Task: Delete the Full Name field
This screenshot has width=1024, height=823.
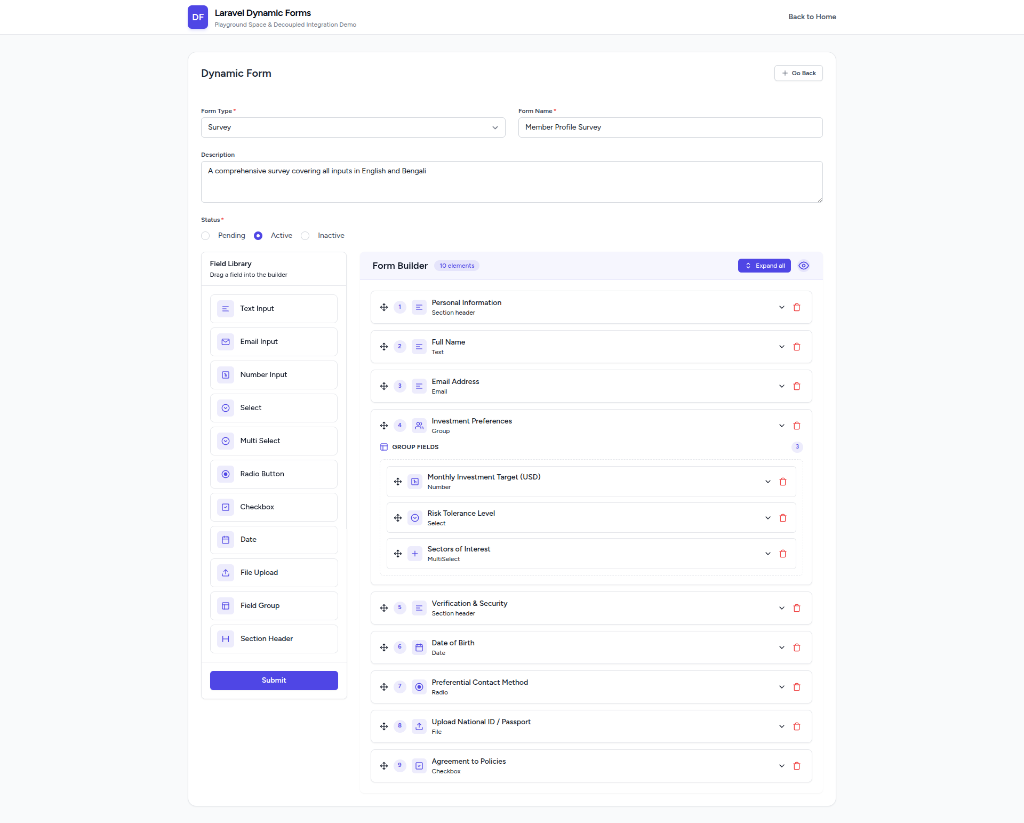Action: pyautogui.click(x=797, y=347)
